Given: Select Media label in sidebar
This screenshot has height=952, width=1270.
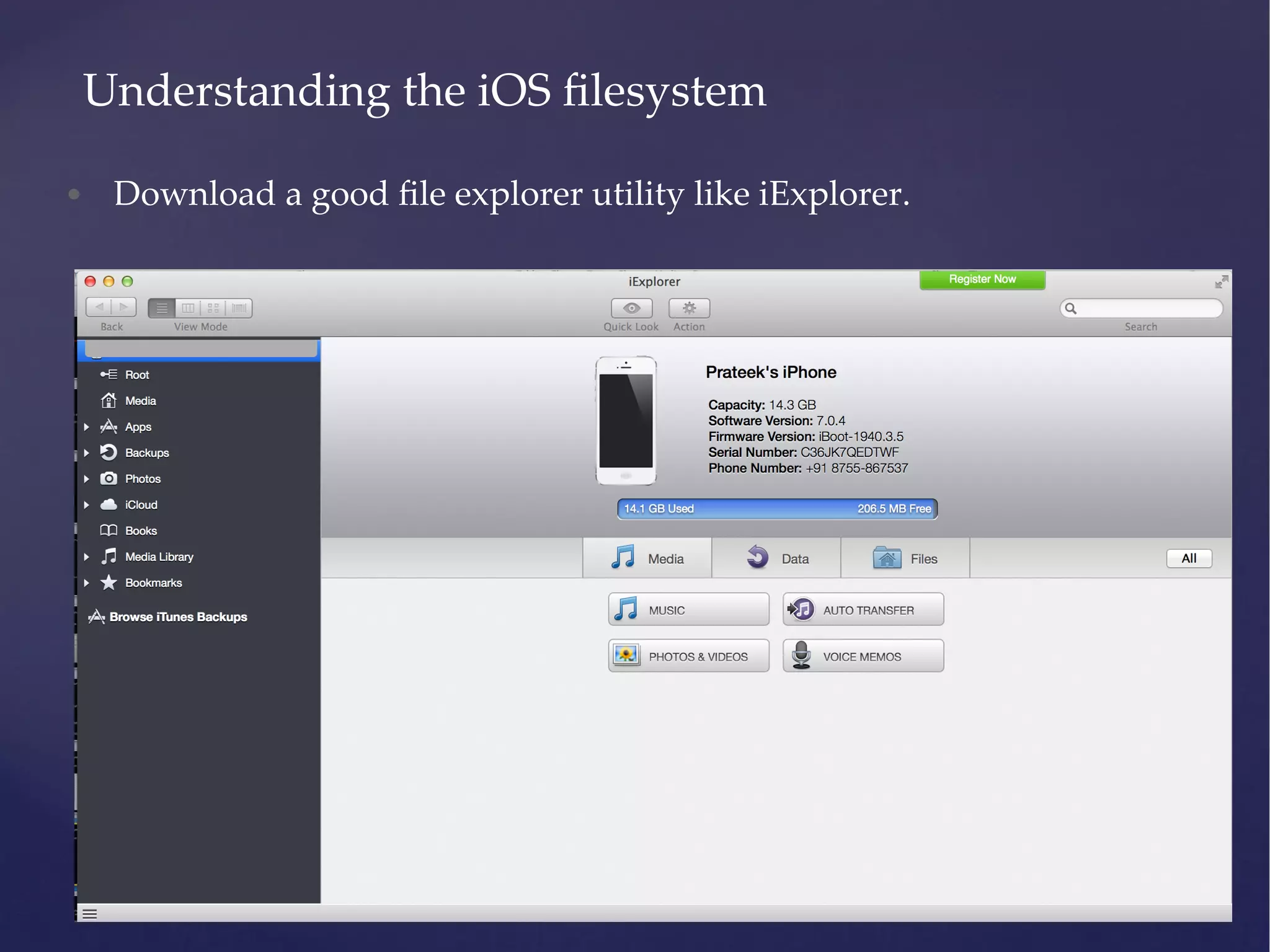Looking at the screenshot, I should click(140, 401).
